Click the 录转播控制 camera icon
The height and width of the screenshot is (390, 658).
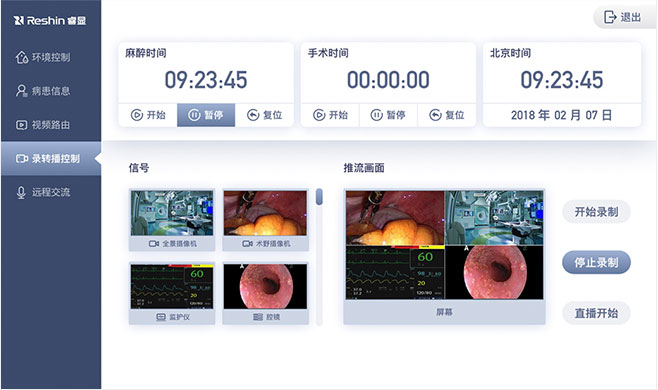click(22, 159)
